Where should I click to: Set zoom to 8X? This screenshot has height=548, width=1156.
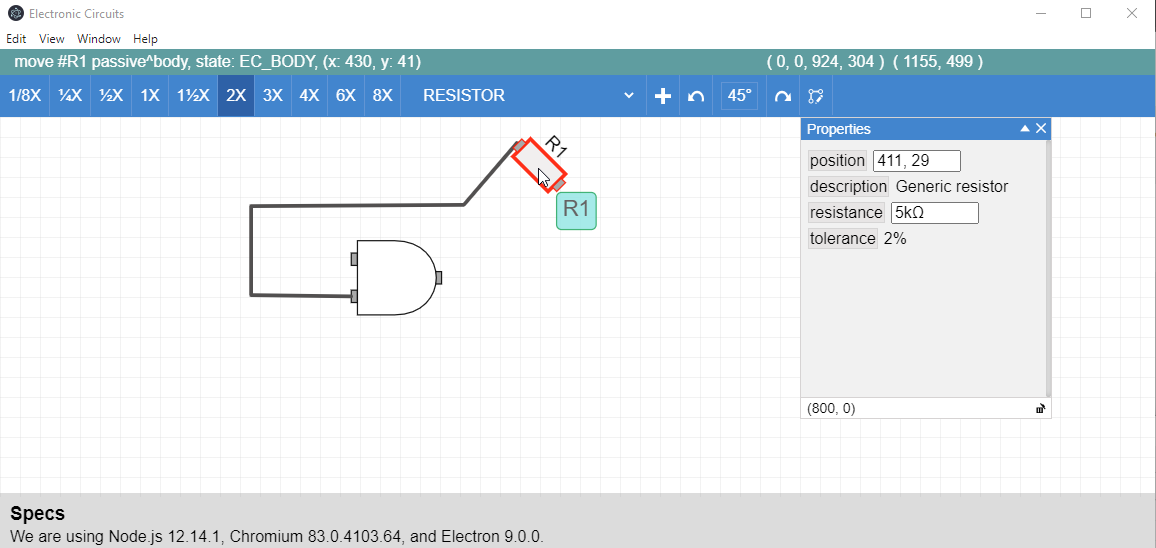click(x=383, y=96)
